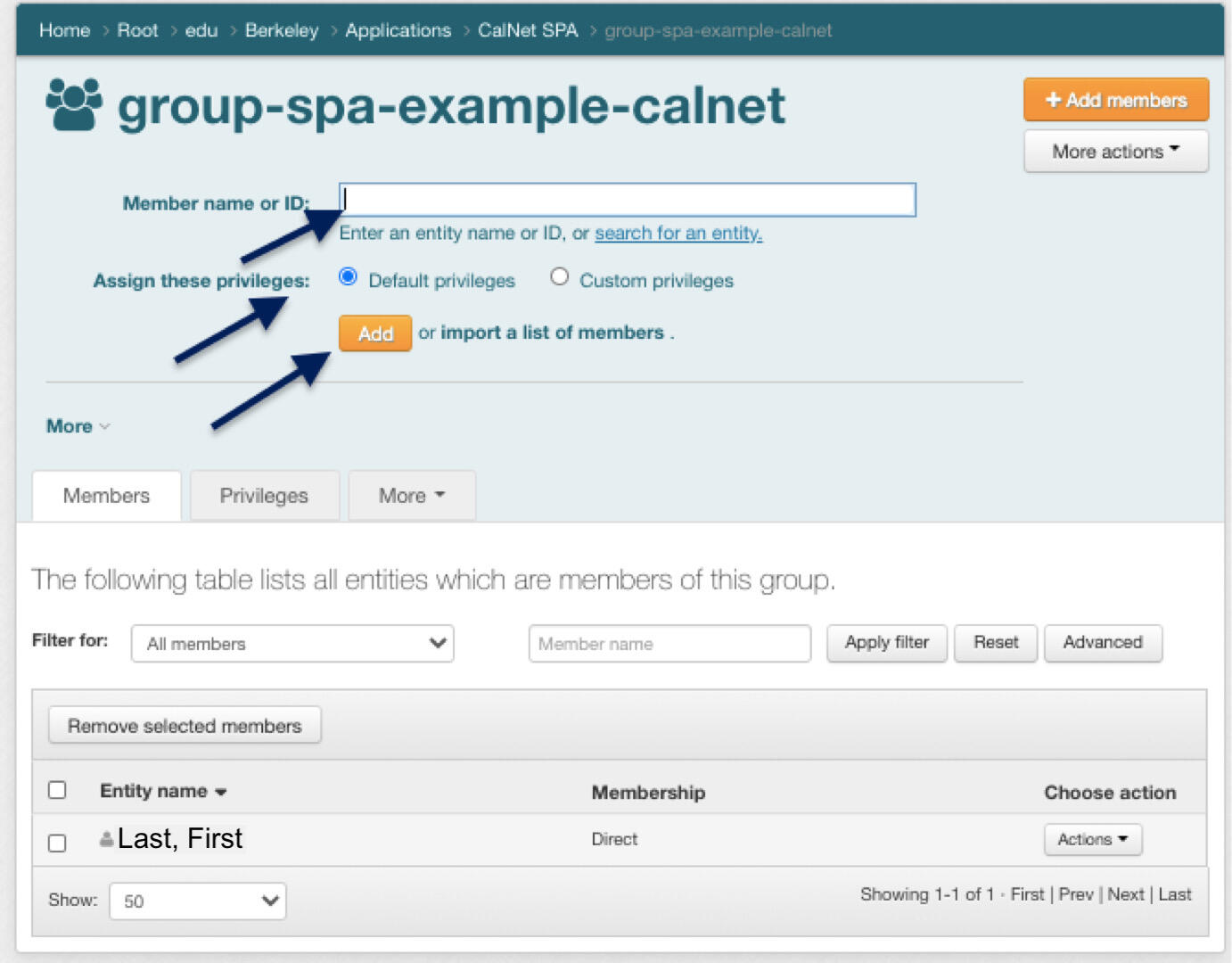The image size is (1232, 963).
Task: Open the Actions dropdown for Last, First
Action: [x=1092, y=839]
